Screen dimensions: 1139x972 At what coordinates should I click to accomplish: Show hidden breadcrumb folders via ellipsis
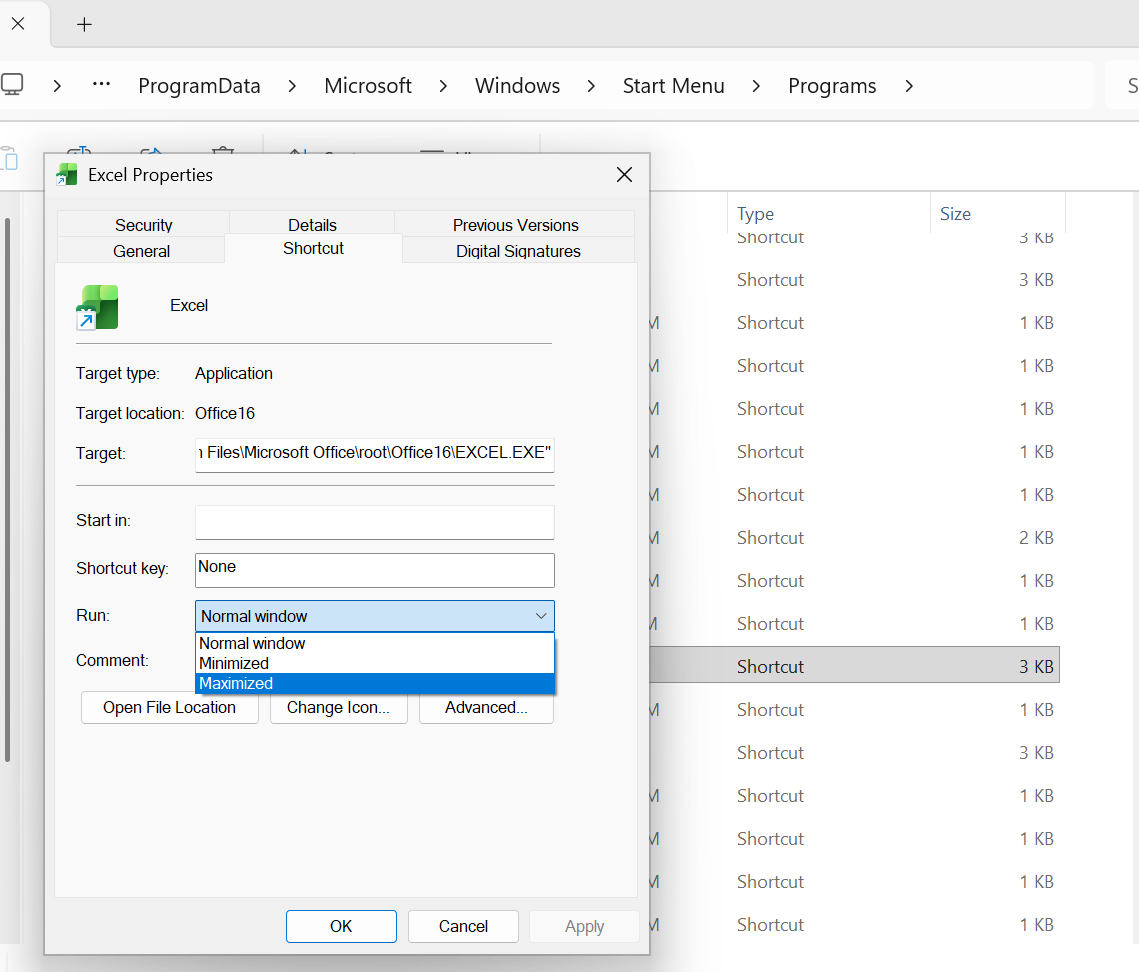(x=101, y=85)
